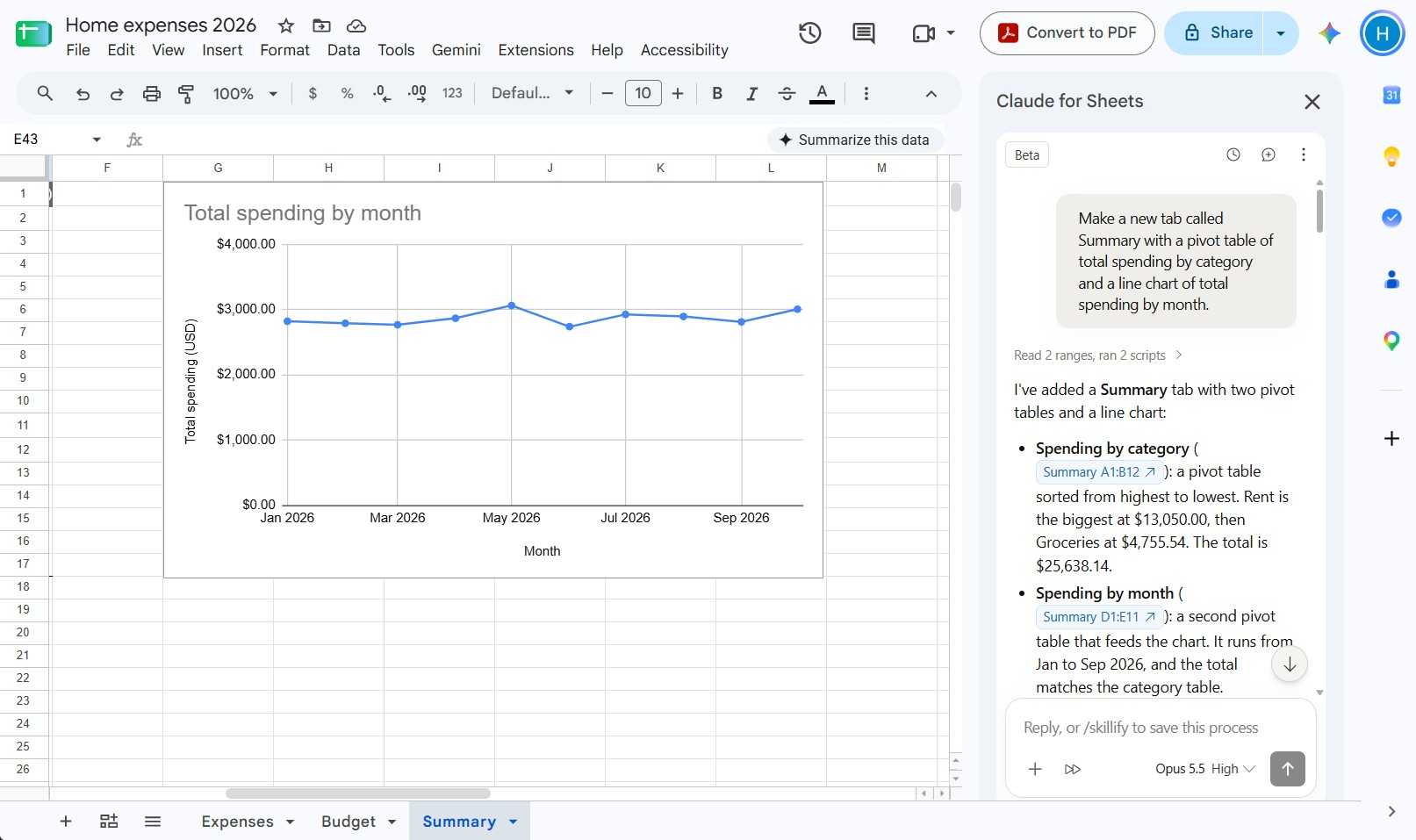
Task: Undo the last action
Action: point(83,93)
